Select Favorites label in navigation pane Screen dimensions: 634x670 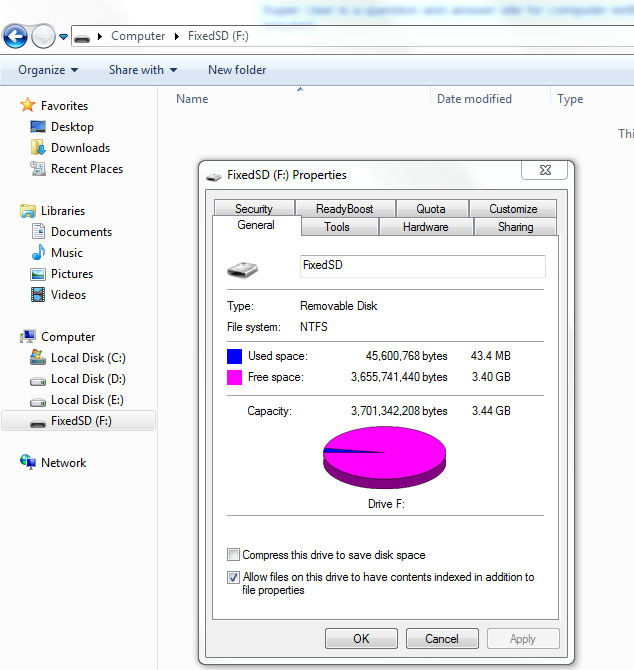pyautogui.click(x=65, y=106)
